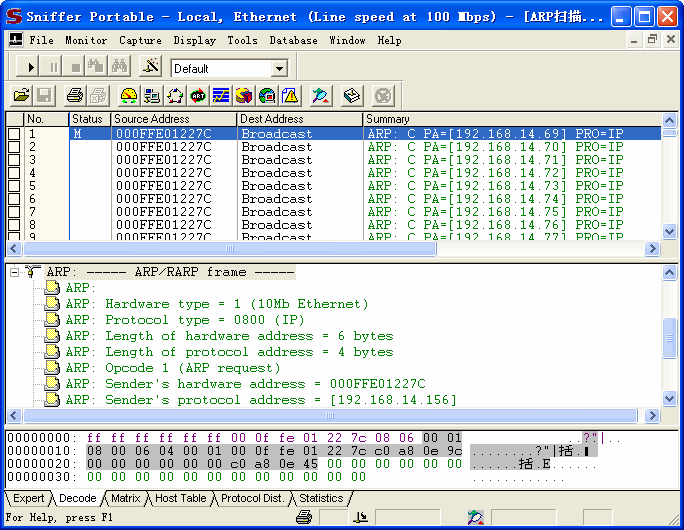Open the Protocol Distribution icon
Viewport: 684px width, 530px height.
click(x=244, y=96)
